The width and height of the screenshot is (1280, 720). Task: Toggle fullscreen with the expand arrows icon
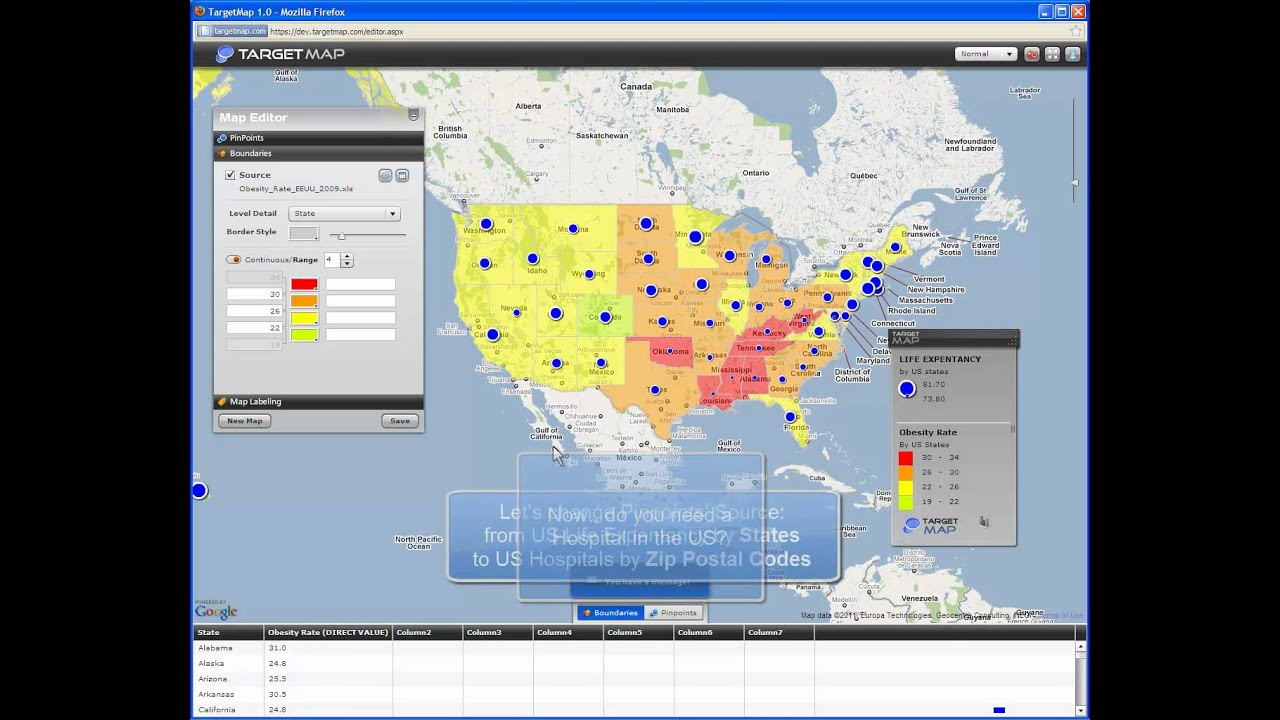[x=1052, y=54]
